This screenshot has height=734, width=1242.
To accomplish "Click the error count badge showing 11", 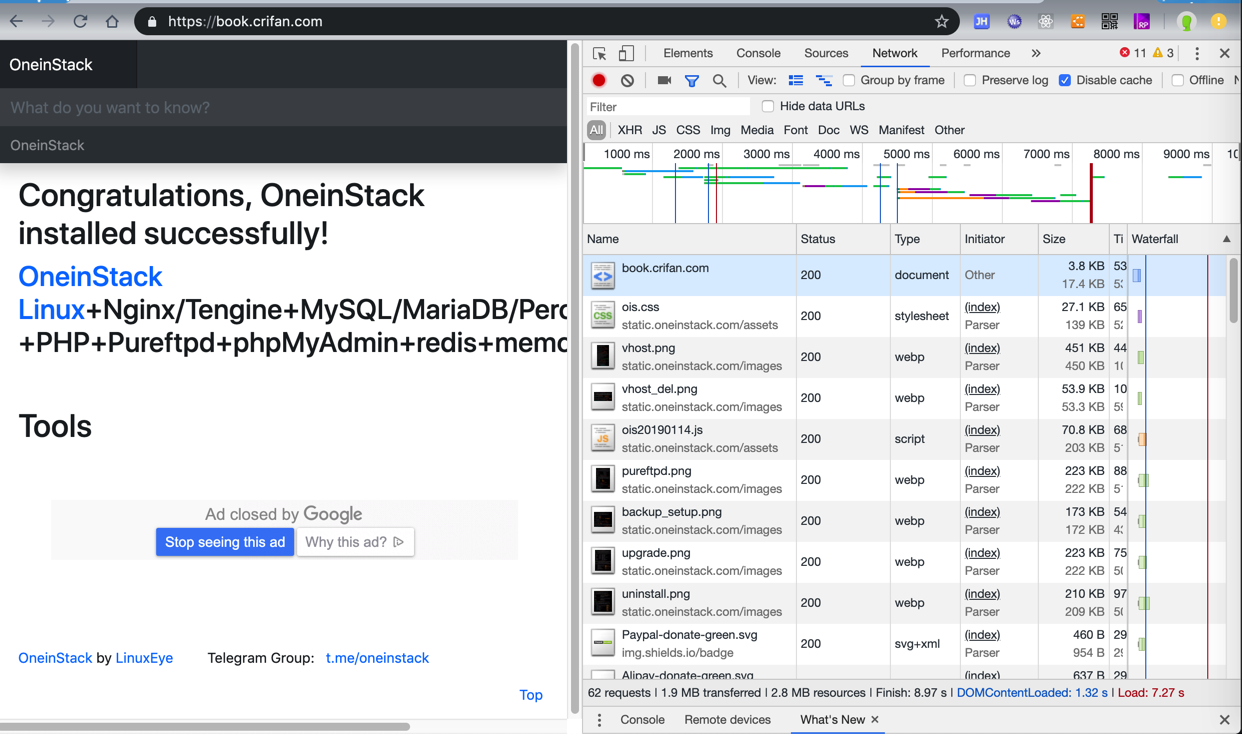I will point(1133,53).
